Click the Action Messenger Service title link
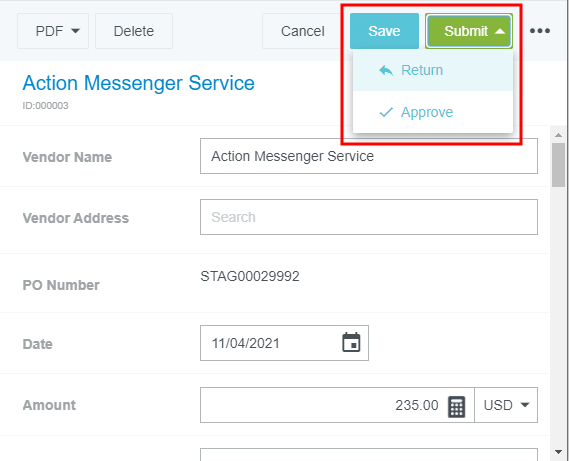This screenshot has height=461, width=569. (x=139, y=83)
